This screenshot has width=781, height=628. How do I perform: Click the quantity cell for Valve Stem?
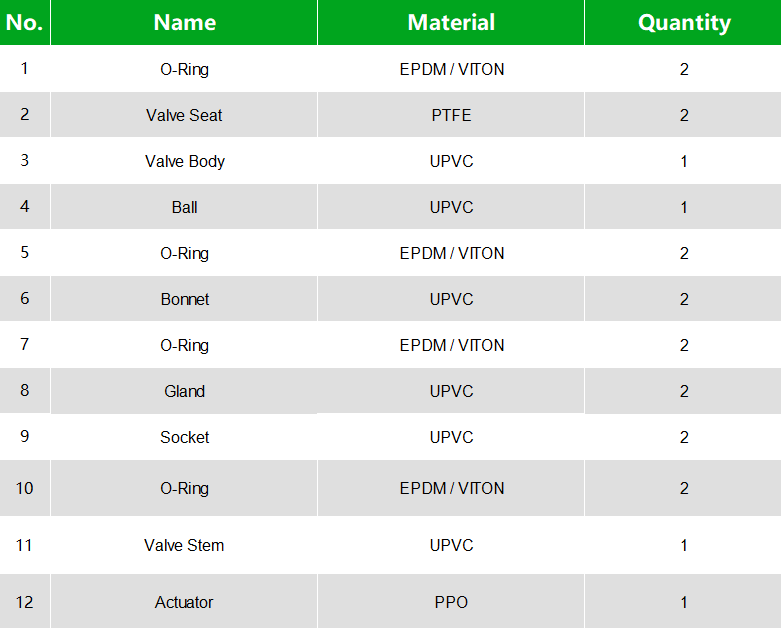tap(684, 545)
